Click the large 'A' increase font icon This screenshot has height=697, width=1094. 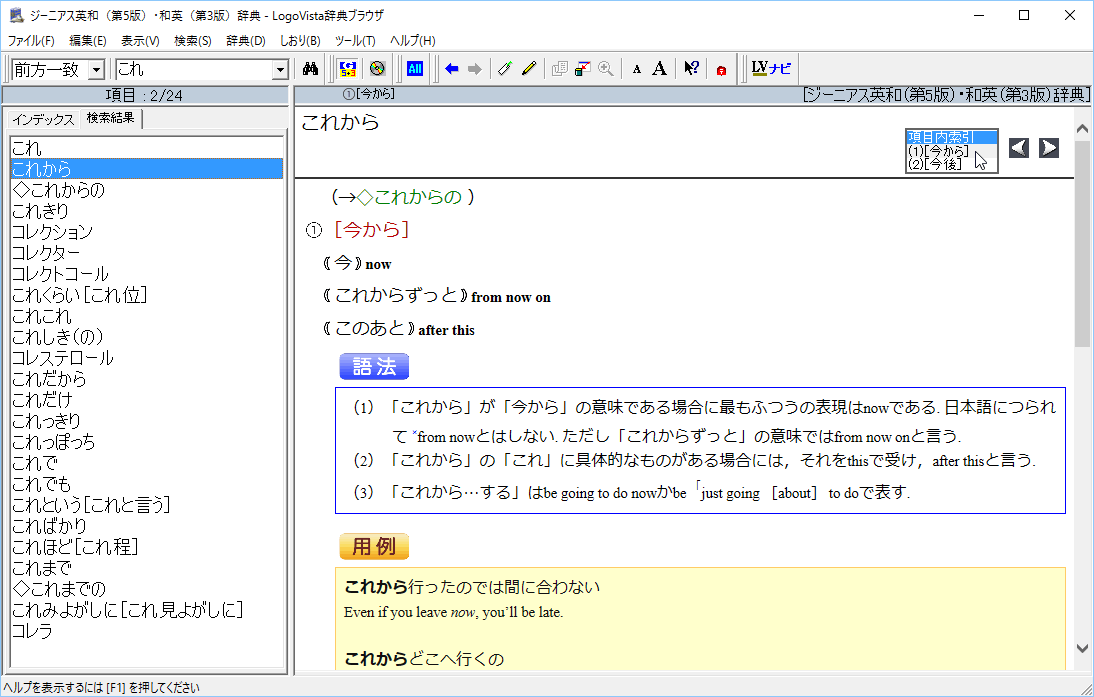click(x=659, y=69)
